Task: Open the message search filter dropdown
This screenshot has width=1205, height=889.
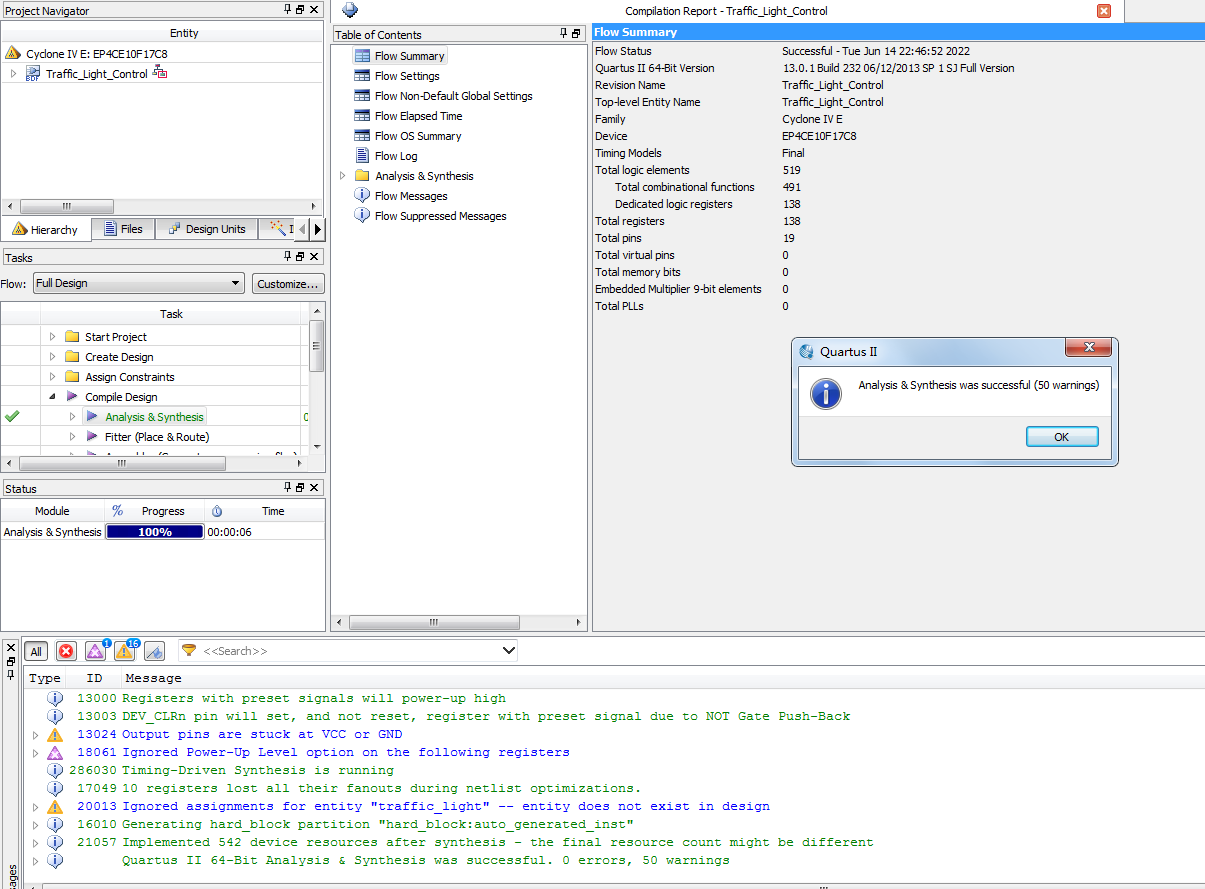Action: [508, 651]
